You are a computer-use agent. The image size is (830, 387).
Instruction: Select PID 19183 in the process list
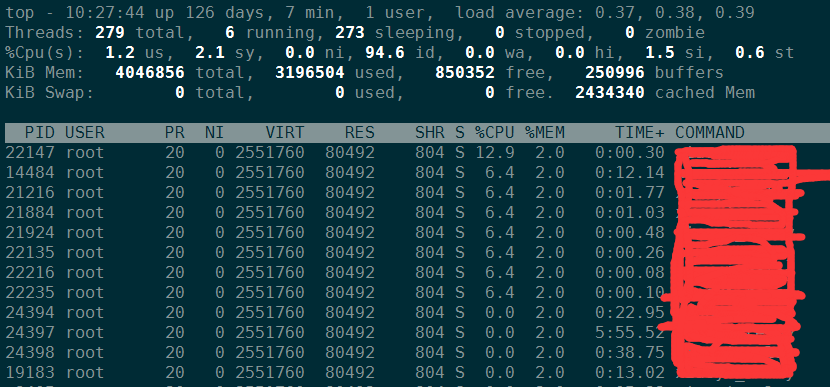pyautogui.click(x=30, y=373)
